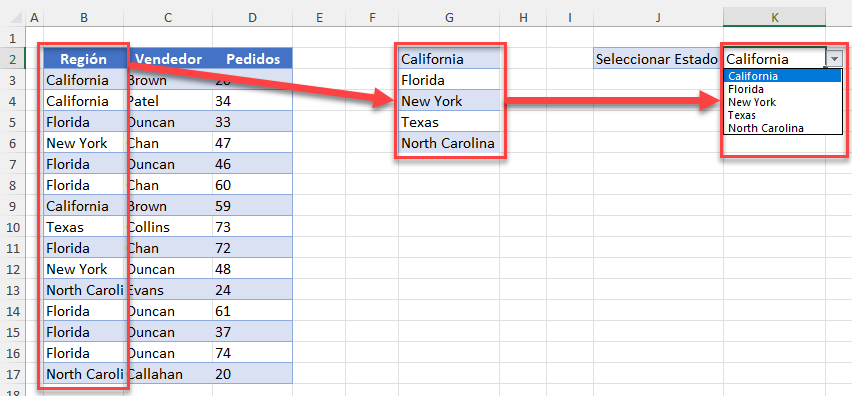Select column D header
This screenshot has height=396, width=852.
(252, 18)
